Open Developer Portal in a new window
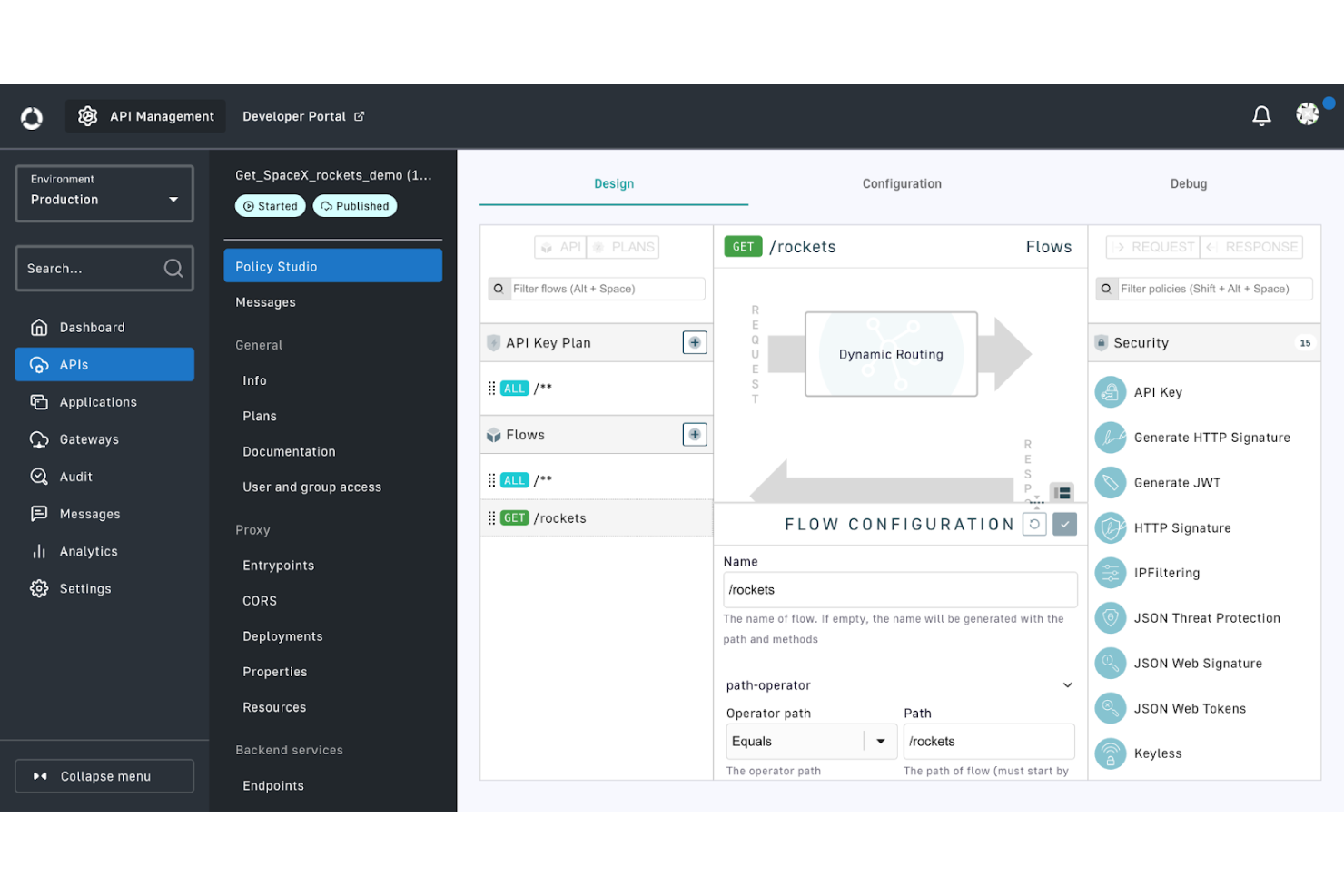The image size is (1344, 896). coord(303,116)
